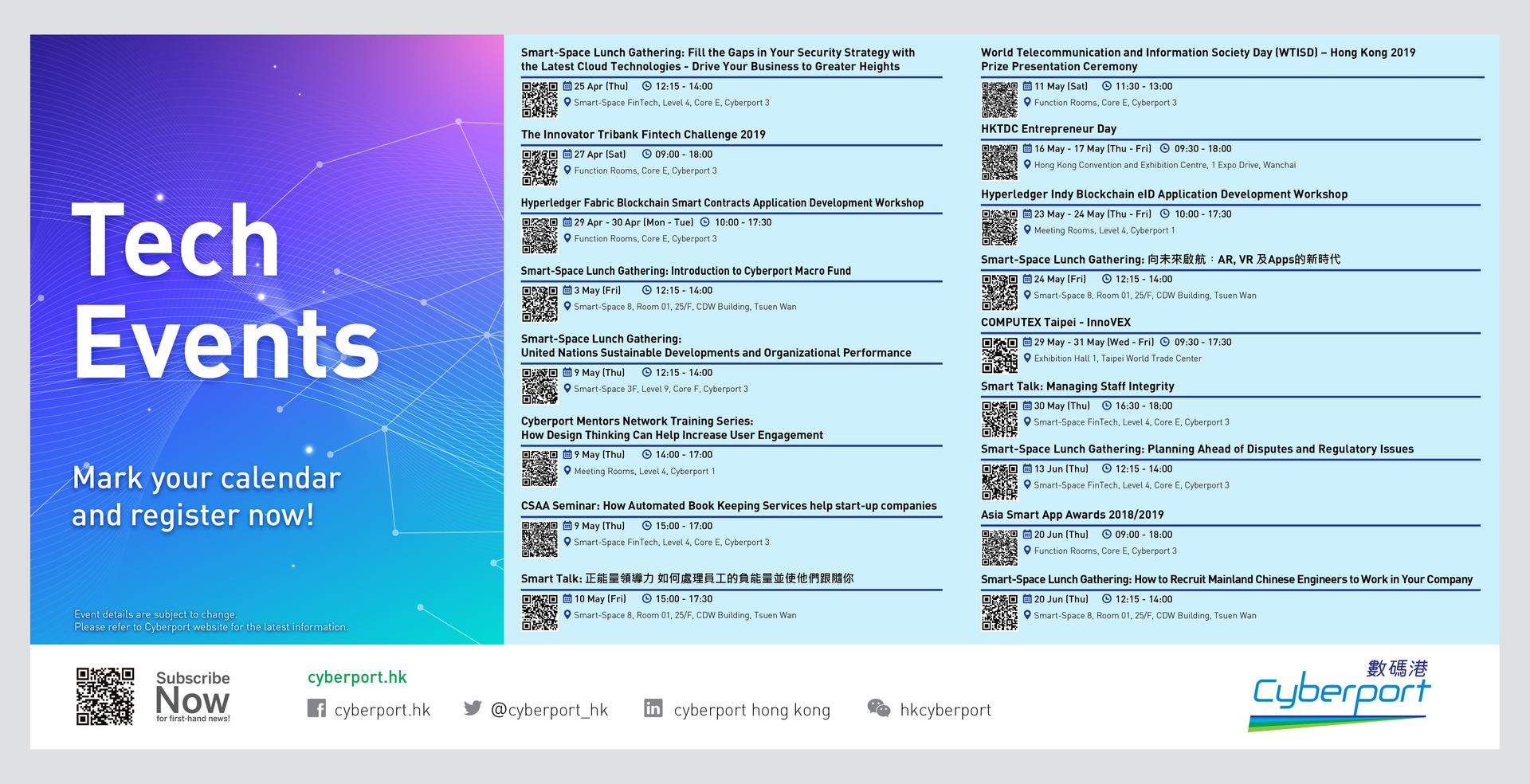Open the @cyberport_hk Twitter link

click(550, 710)
